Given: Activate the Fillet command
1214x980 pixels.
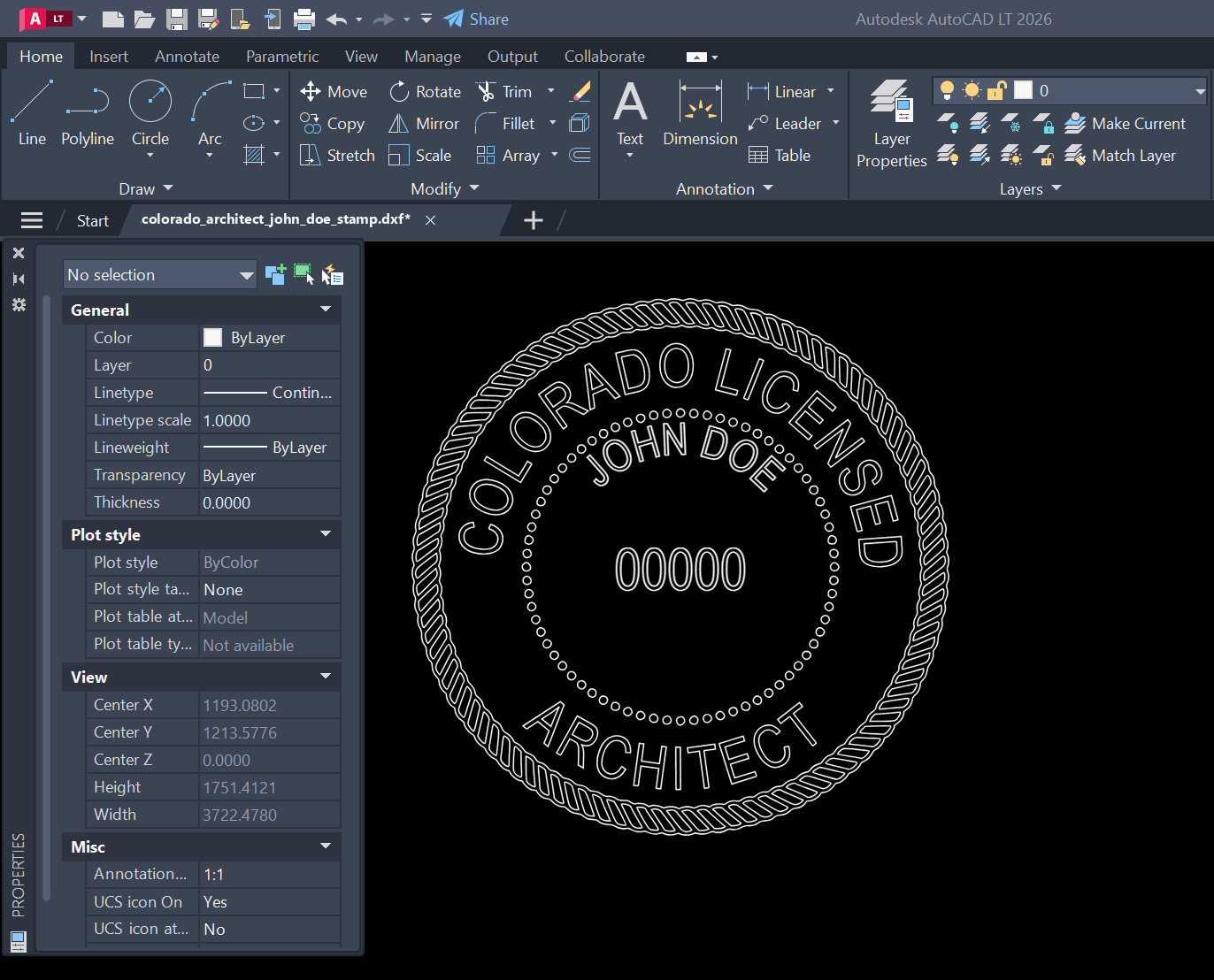Looking at the screenshot, I should [x=505, y=123].
